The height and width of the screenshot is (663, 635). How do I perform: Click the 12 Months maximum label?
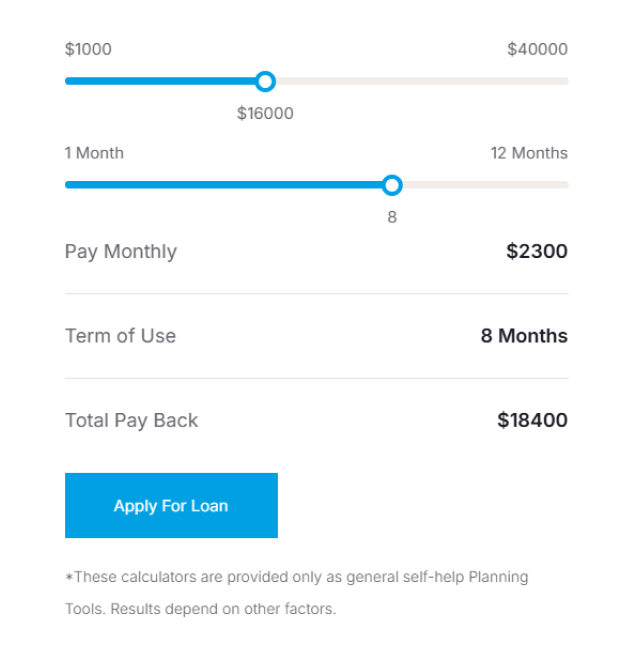528,153
